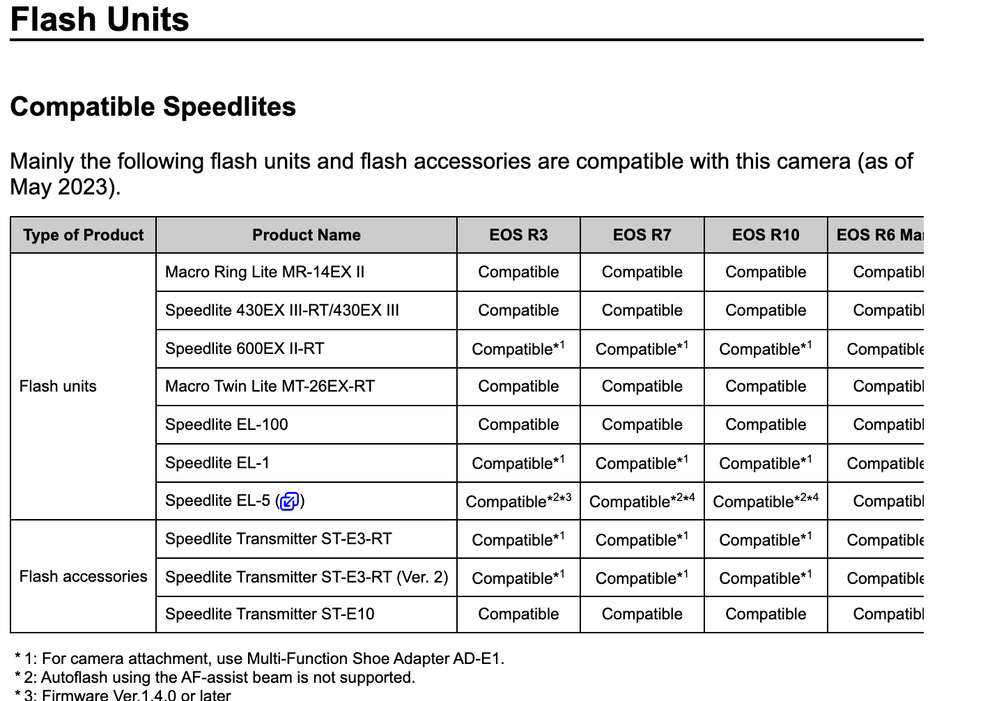Screen dimensions: 999x701
Task: Select the Compatible Speedlites section heading
Action: [x=153, y=106]
